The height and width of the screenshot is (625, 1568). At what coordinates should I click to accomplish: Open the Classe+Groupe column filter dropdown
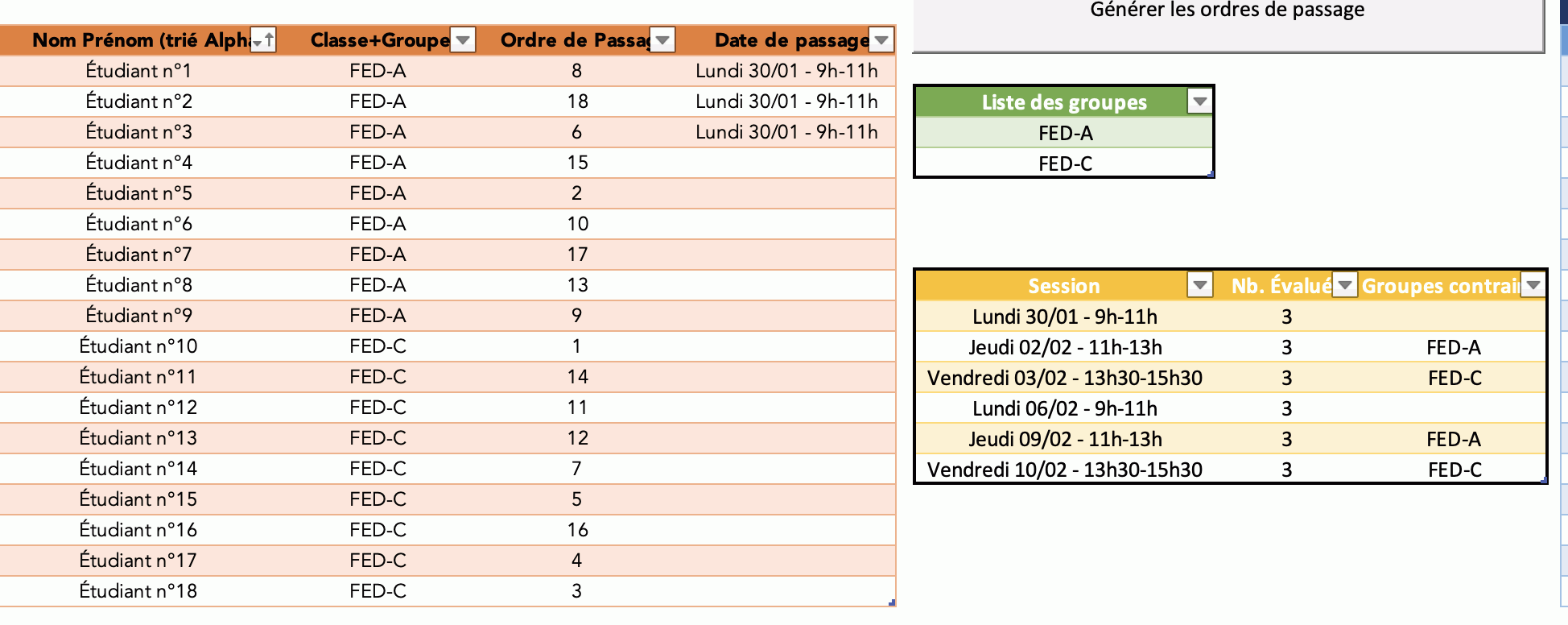point(463,39)
